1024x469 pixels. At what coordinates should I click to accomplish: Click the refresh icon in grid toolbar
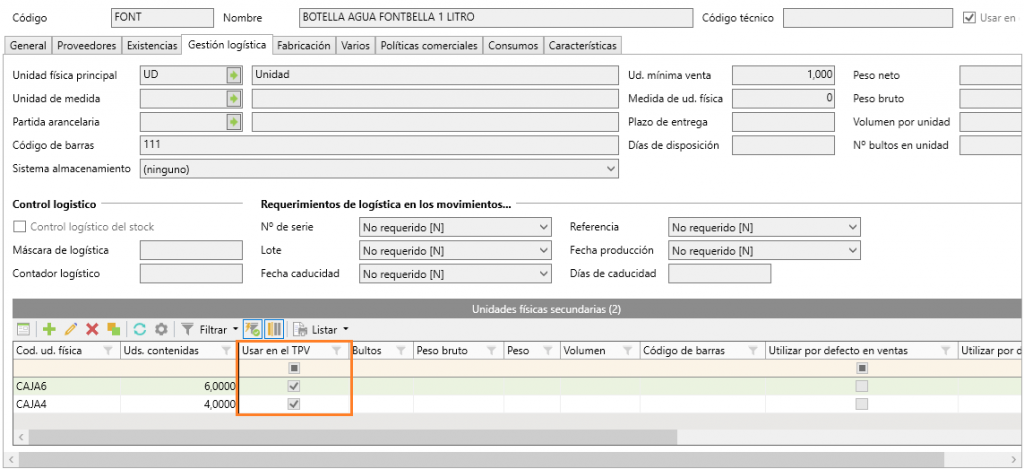click(140, 329)
